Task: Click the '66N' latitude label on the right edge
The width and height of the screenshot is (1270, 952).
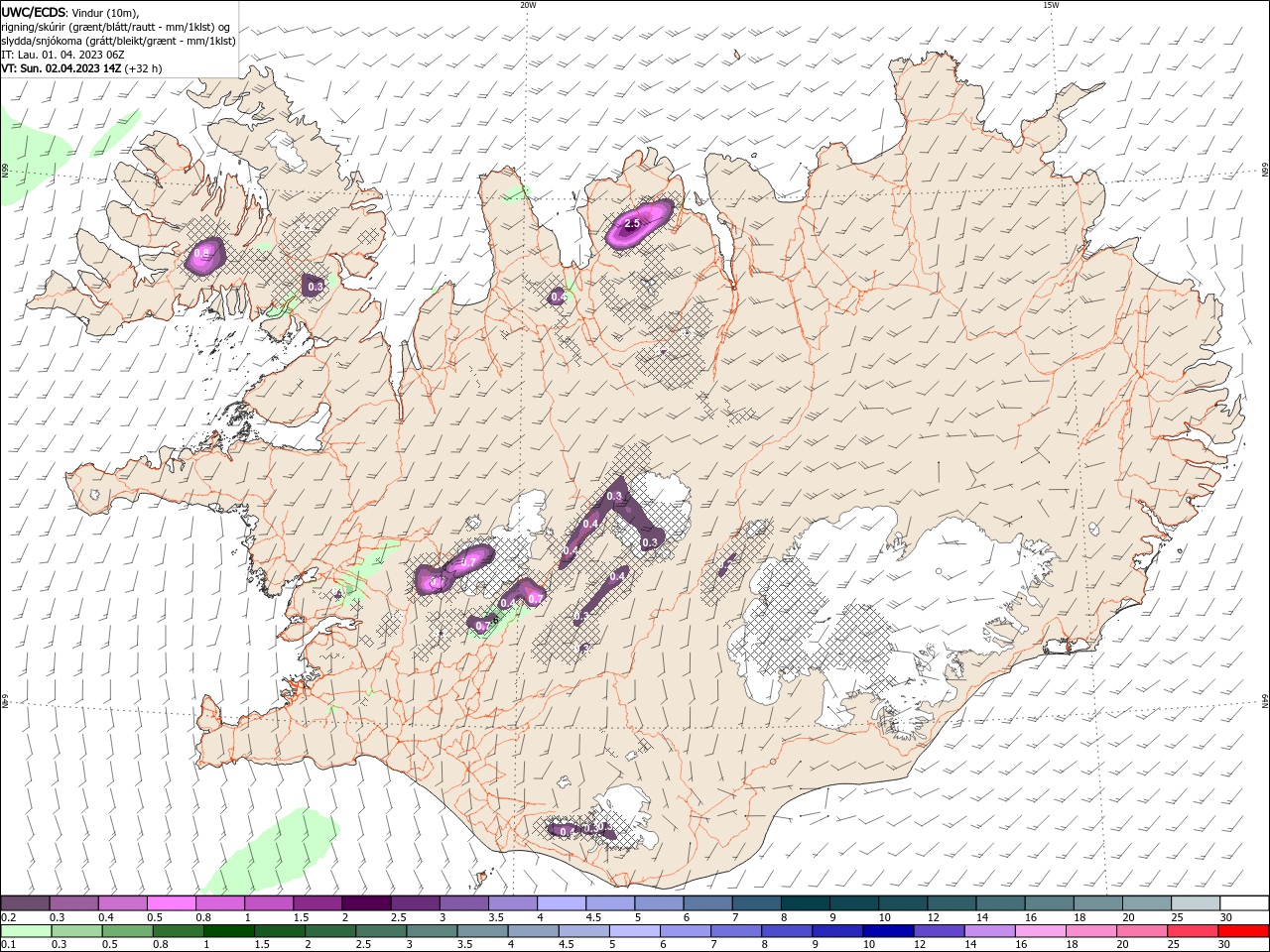Action: [1265, 171]
